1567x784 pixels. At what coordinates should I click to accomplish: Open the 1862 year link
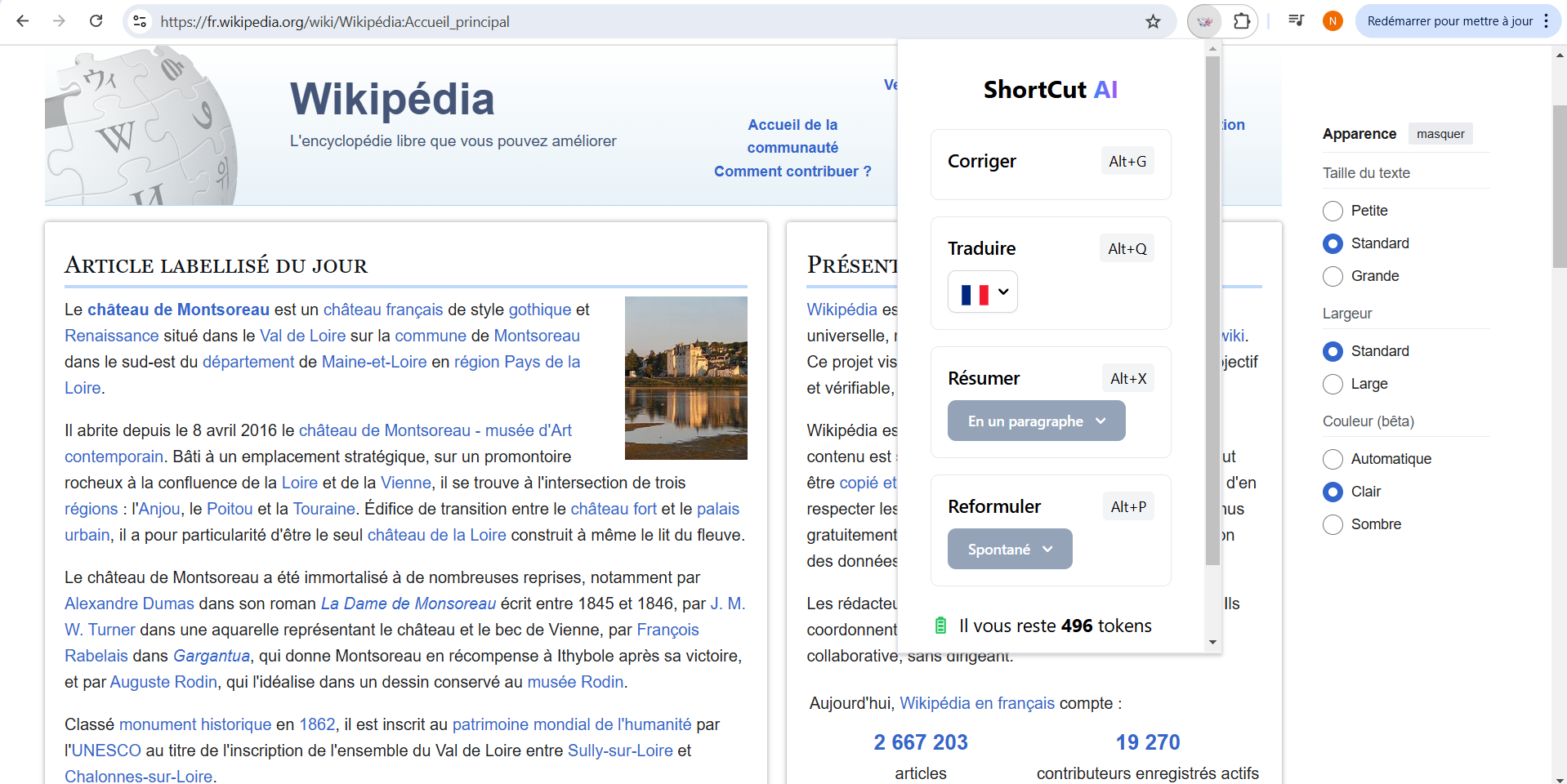[x=317, y=724]
